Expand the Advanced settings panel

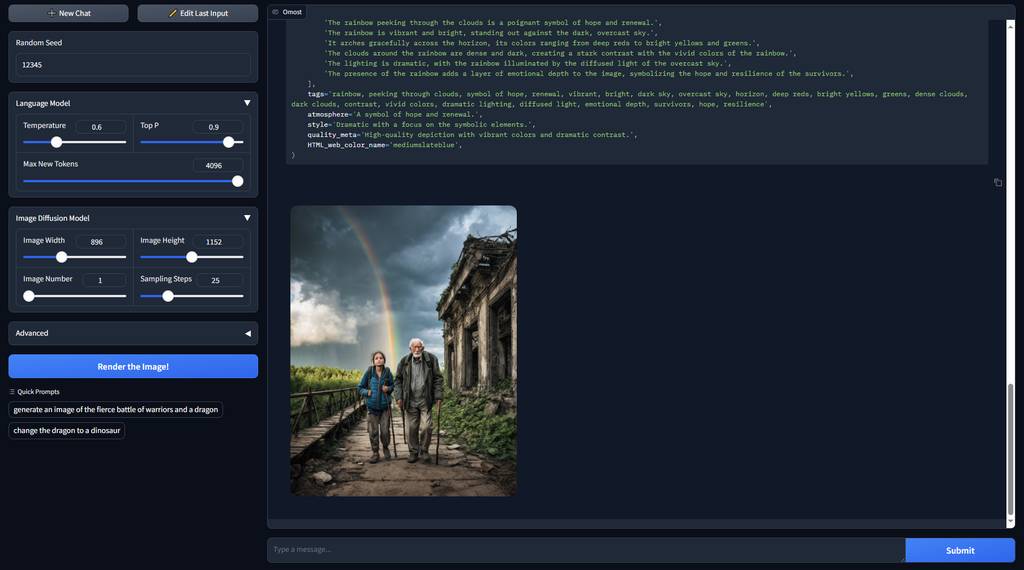click(x=247, y=333)
